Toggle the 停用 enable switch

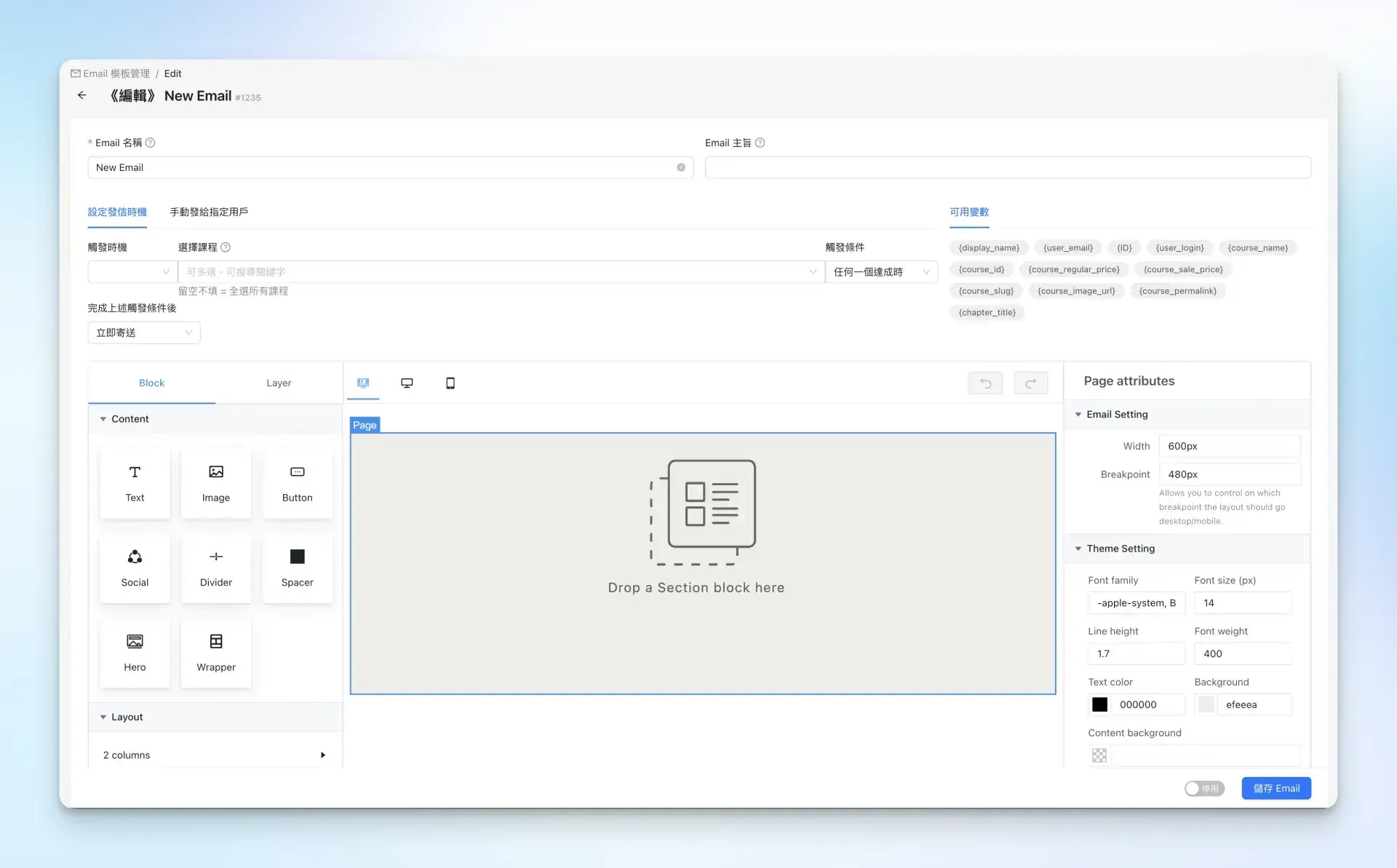[1203, 789]
